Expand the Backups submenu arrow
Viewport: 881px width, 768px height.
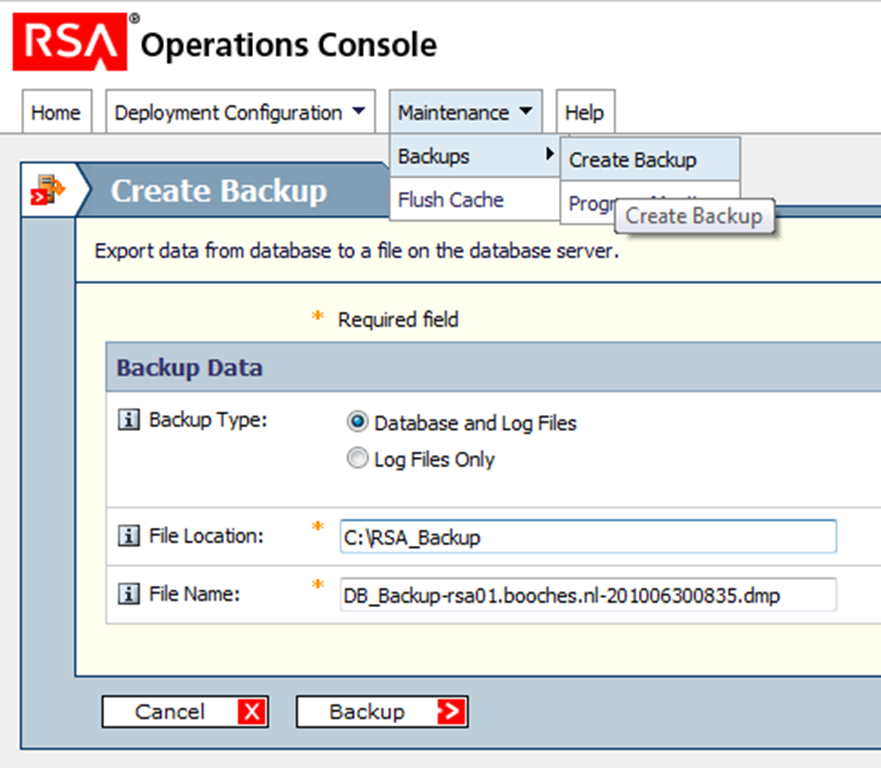pos(550,154)
